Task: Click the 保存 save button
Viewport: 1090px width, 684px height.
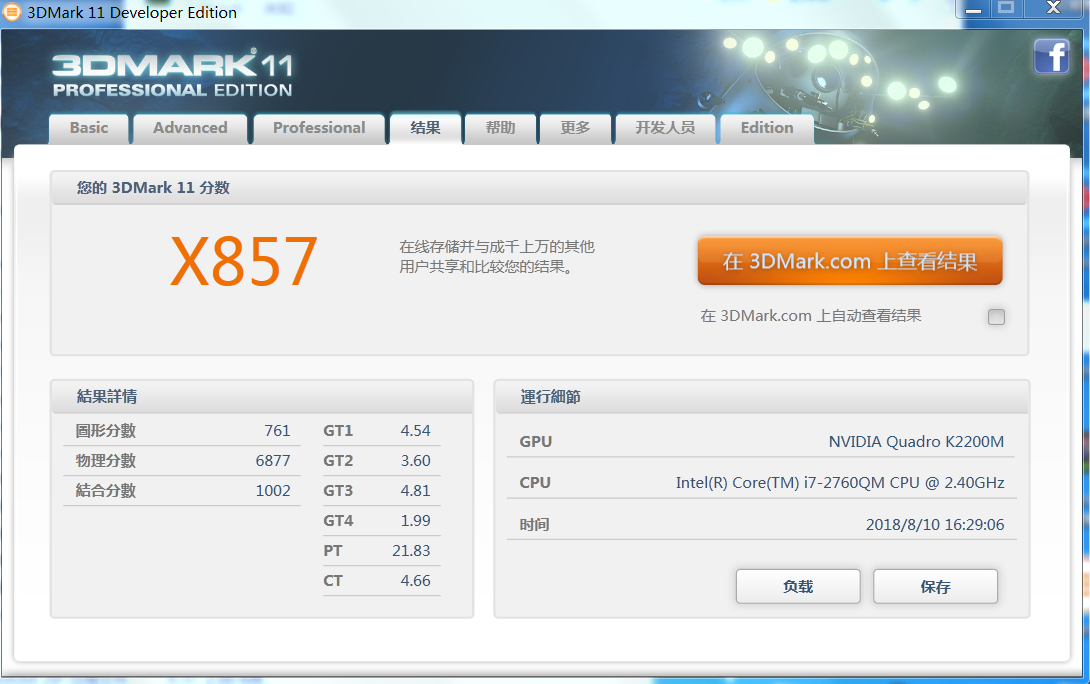Action: click(x=936, y=587)
